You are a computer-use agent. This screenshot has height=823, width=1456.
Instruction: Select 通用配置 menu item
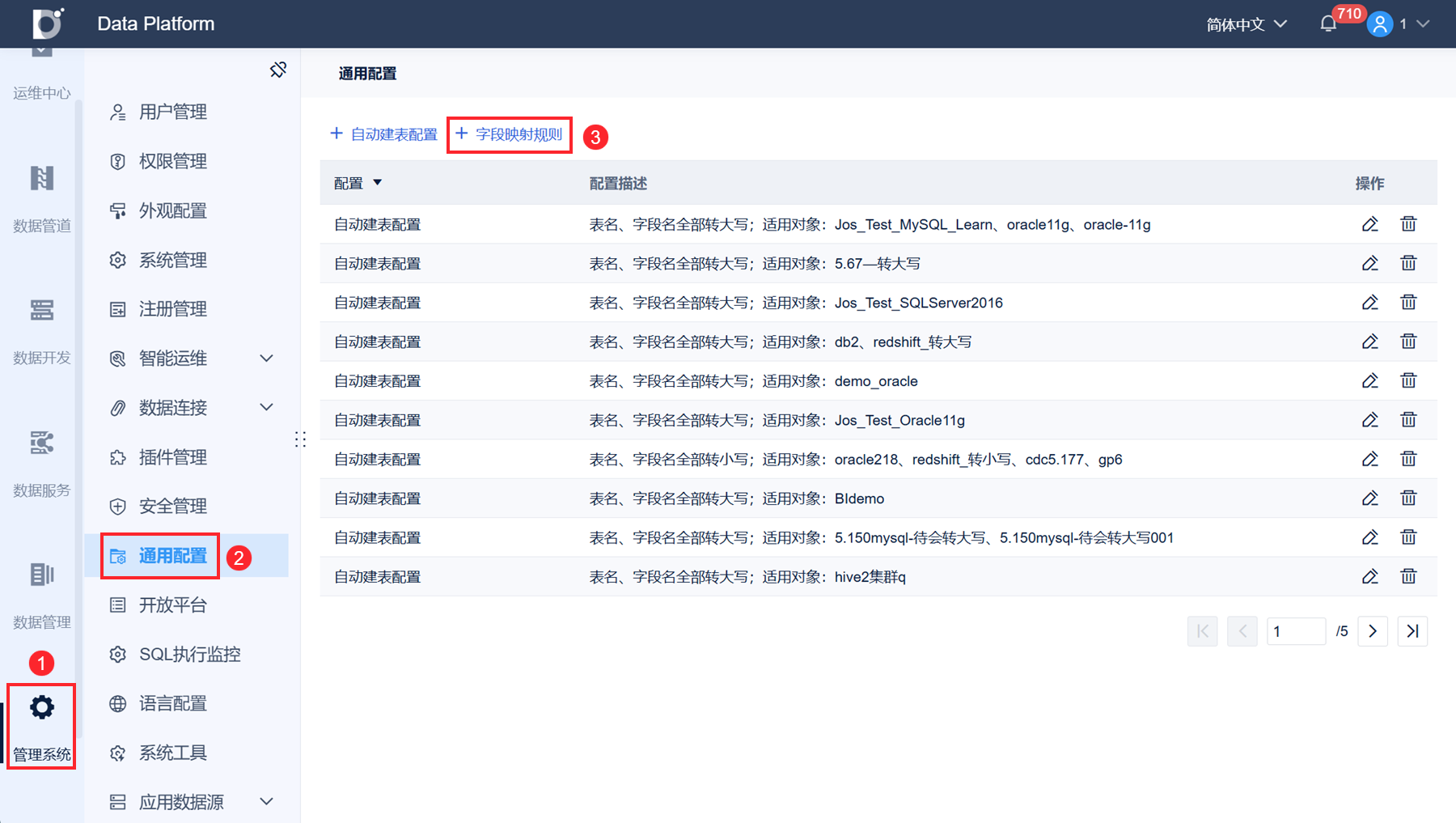coord(187,556)
